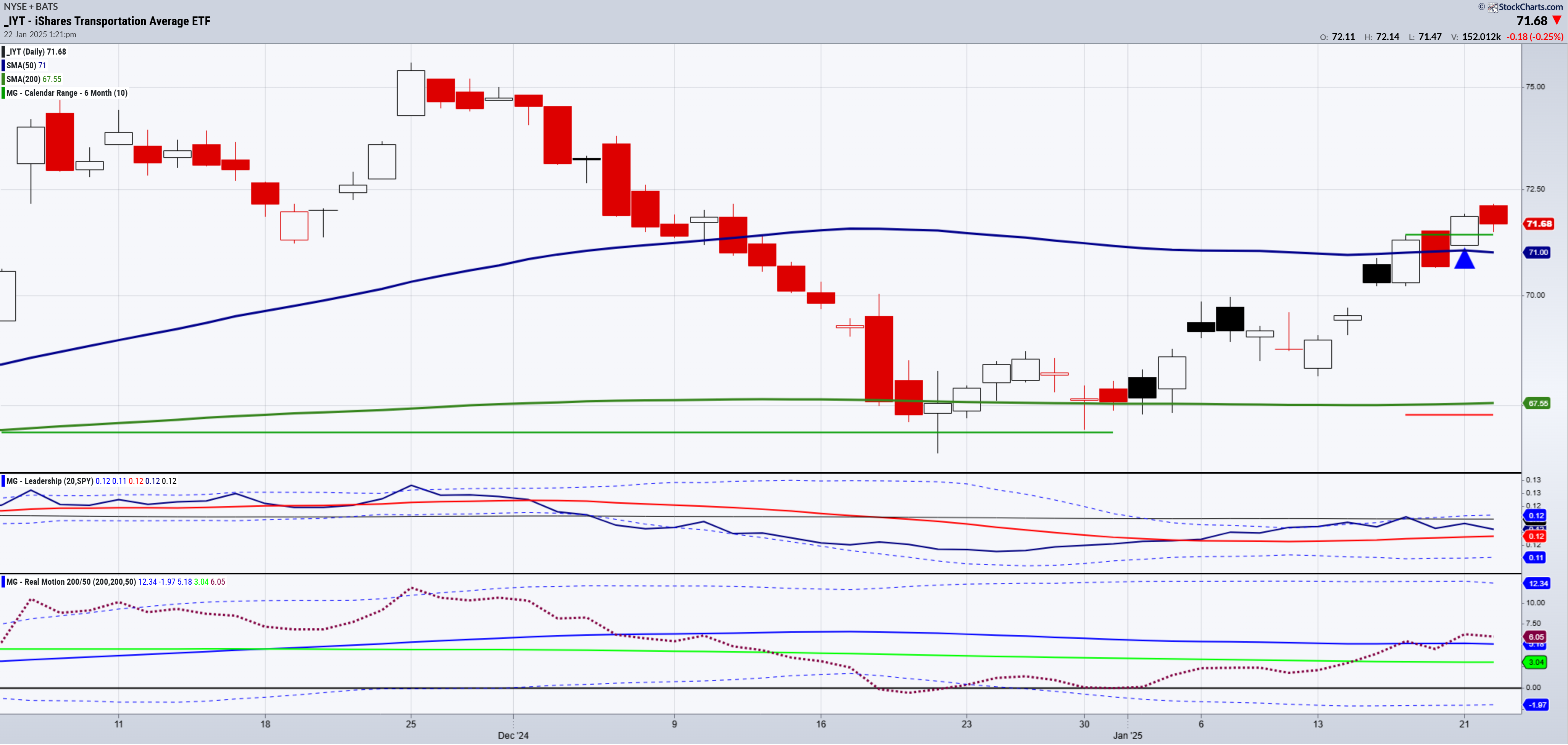This screenshot has height=745, width=1568.
Task: Click the red 0.12 Leadership tag
Action: click(x=1536, y=537)
